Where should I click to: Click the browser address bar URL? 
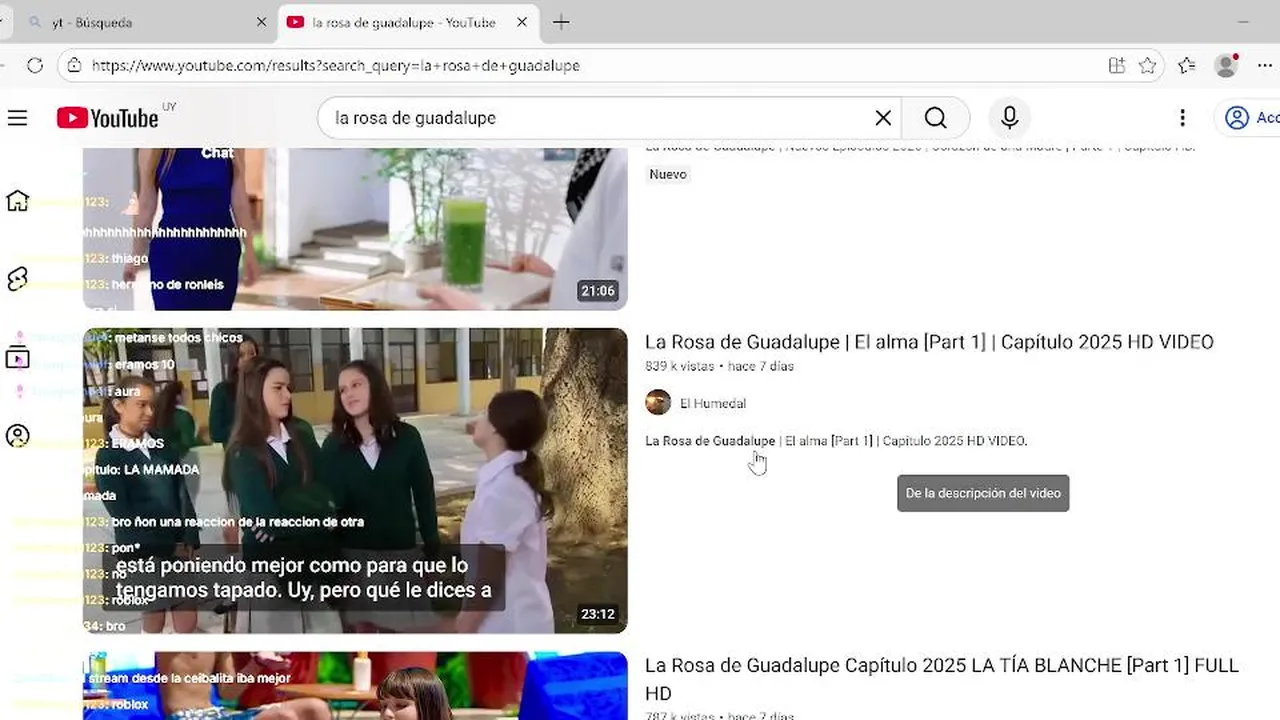point(336,66)
